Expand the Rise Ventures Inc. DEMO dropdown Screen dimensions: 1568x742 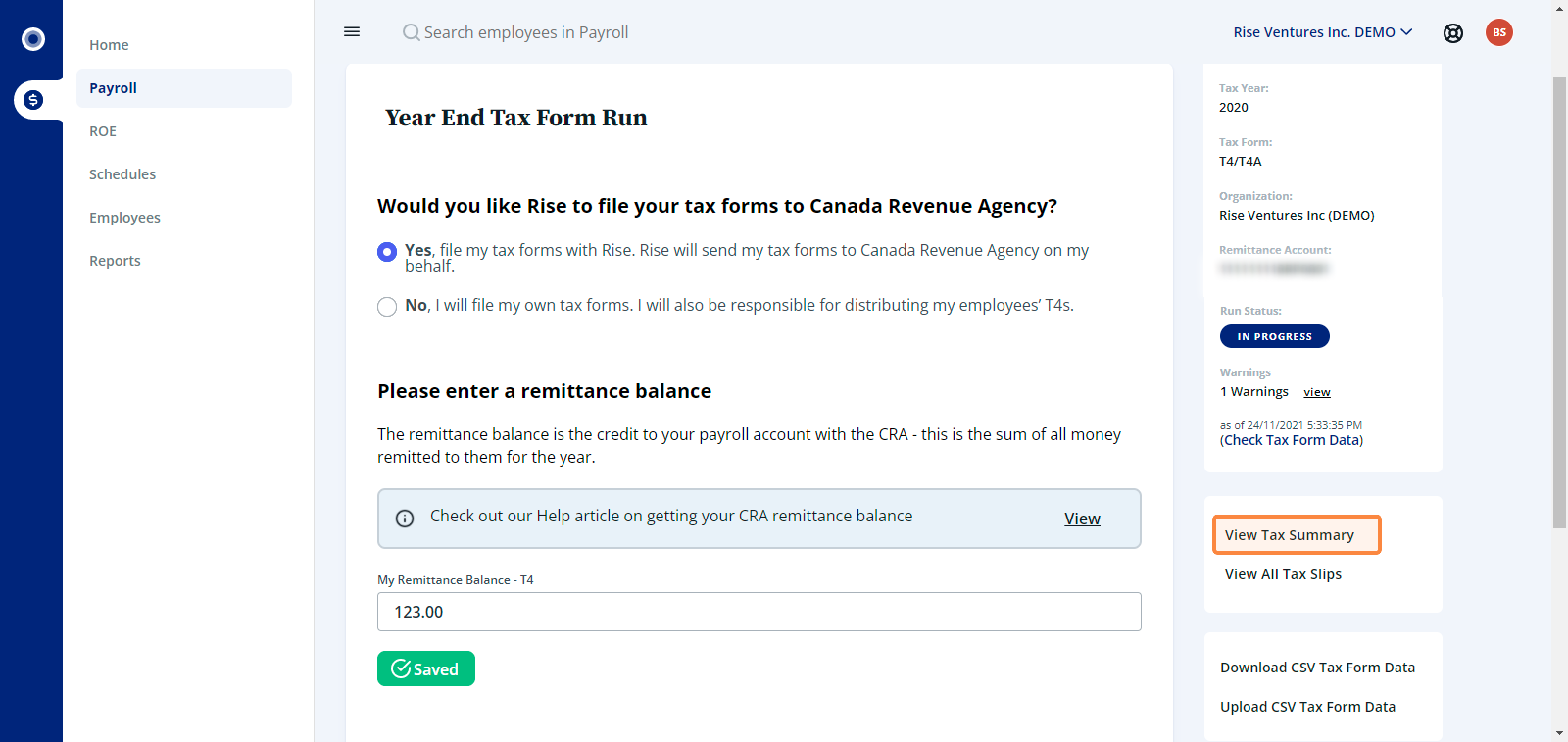point(1322,32)
